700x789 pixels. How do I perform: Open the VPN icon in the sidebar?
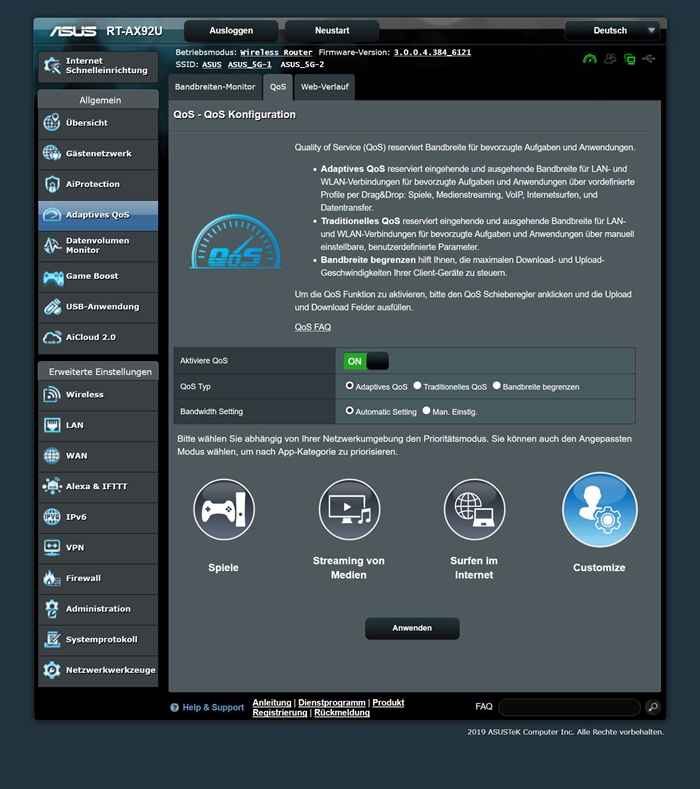click(52, 547)
